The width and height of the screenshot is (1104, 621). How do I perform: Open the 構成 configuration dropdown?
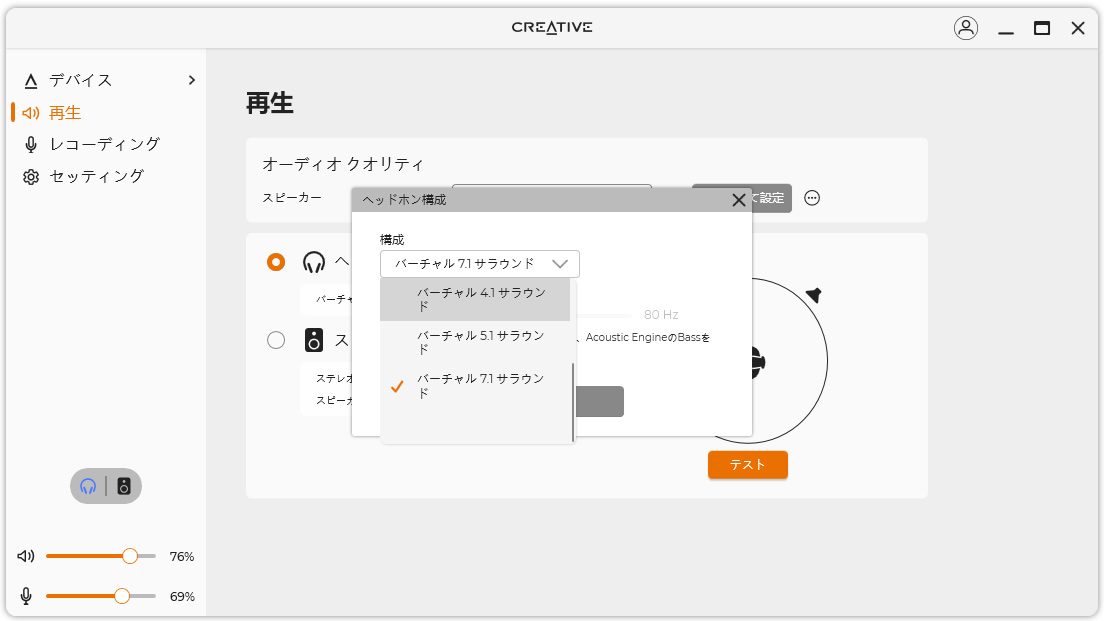click(x=479, y=264)
